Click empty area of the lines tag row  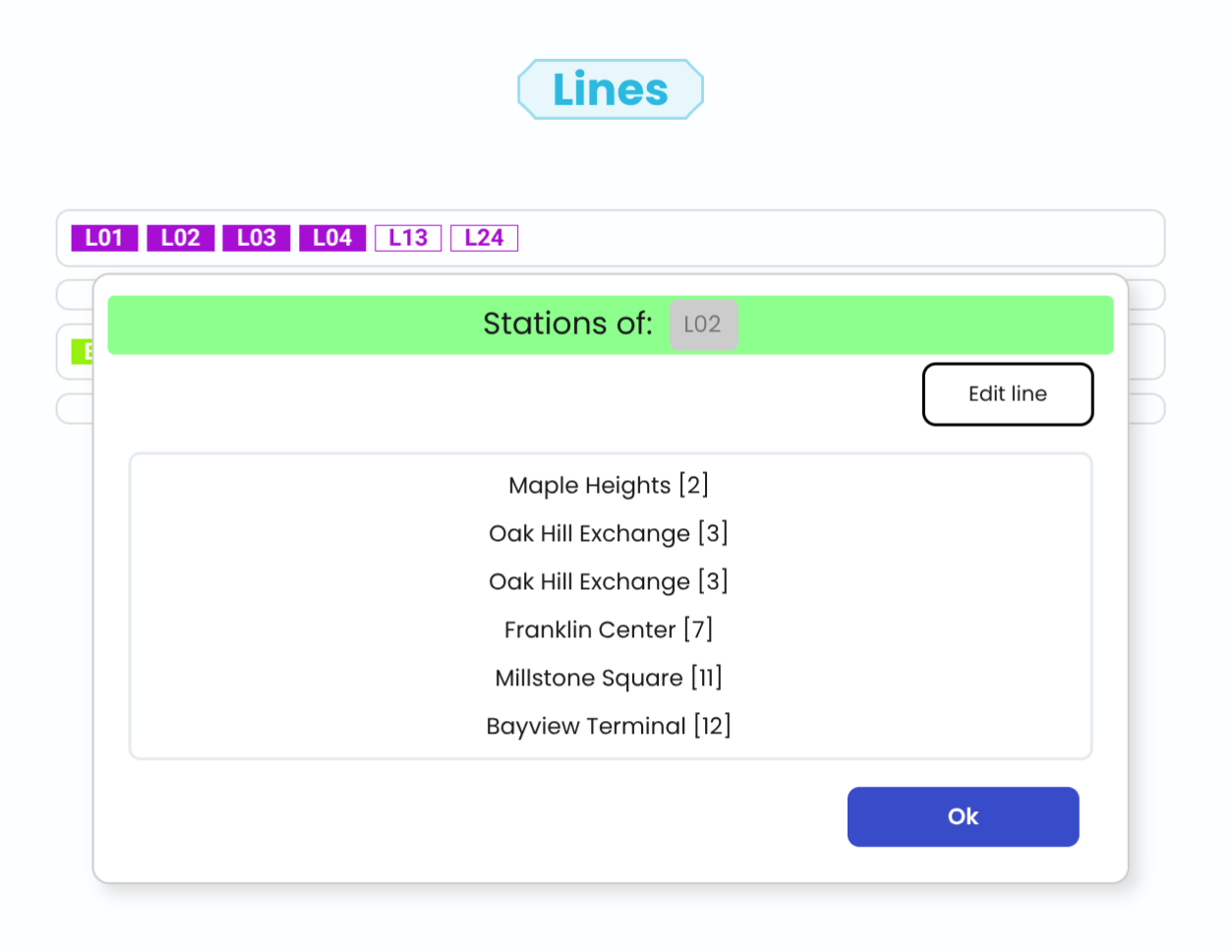coord(836,238)
